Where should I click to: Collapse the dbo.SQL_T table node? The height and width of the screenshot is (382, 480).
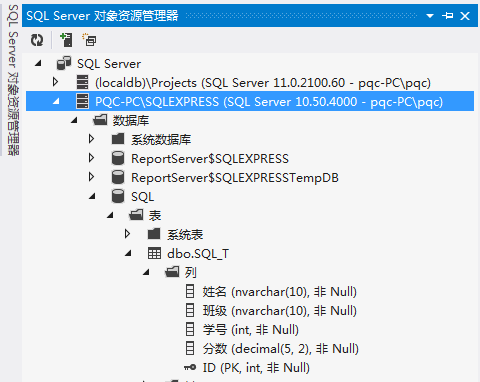coord(128,254)
